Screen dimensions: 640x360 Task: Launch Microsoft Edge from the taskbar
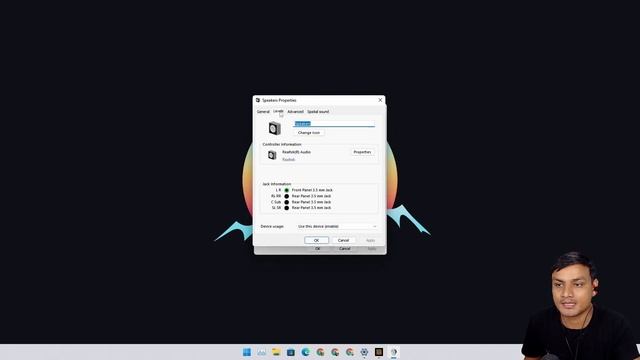click(305, 352)
